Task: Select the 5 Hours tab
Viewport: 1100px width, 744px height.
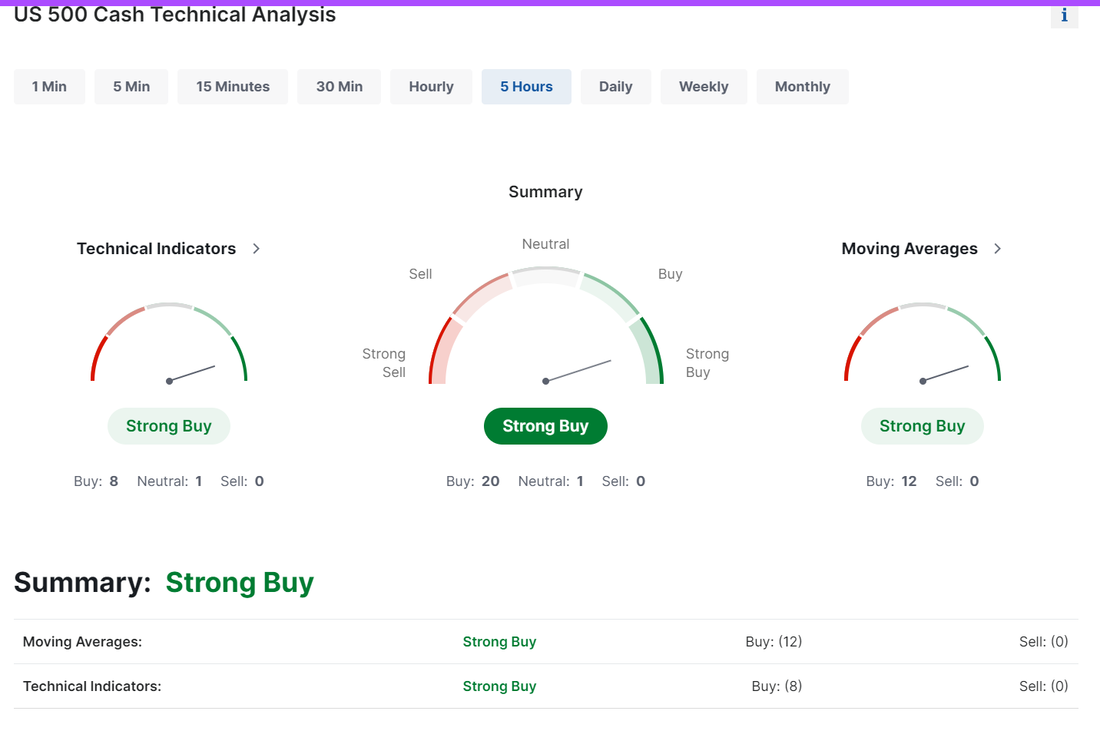Action: (526, 86)
